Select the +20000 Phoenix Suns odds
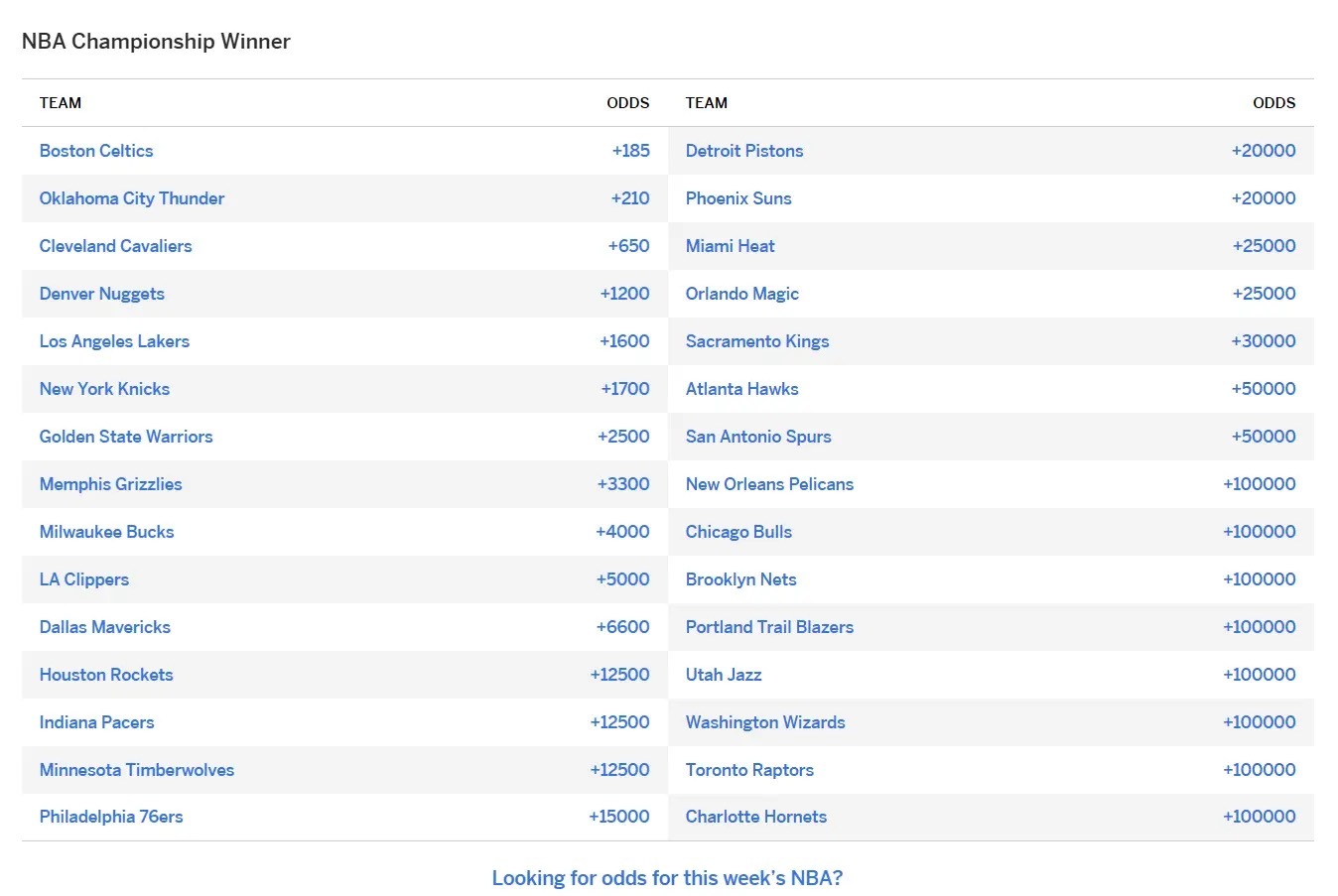The width and height of the screenshot is (1338, 896). pyautogui.click(x=1264, y=198)
